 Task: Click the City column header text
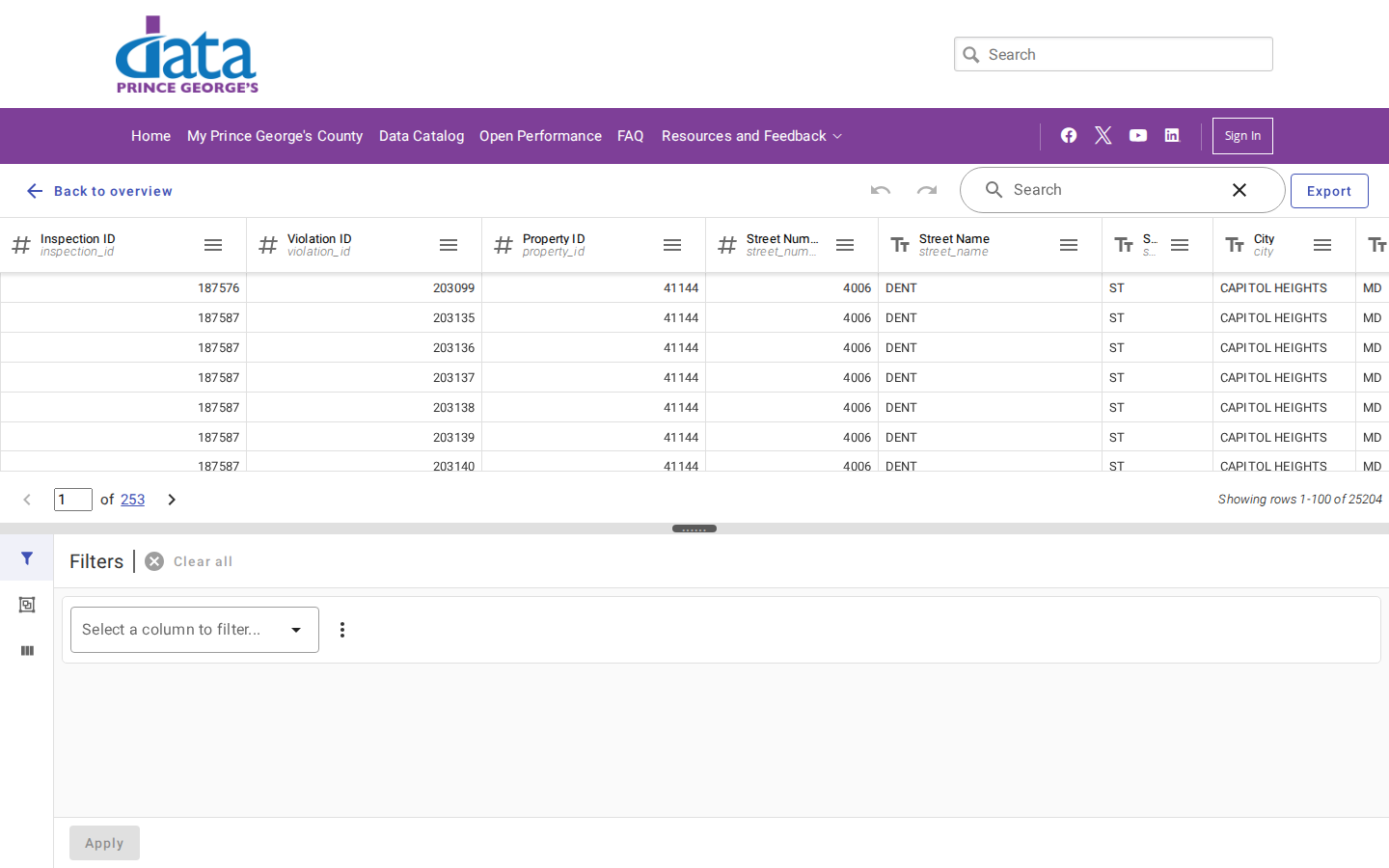point(1264,238)
